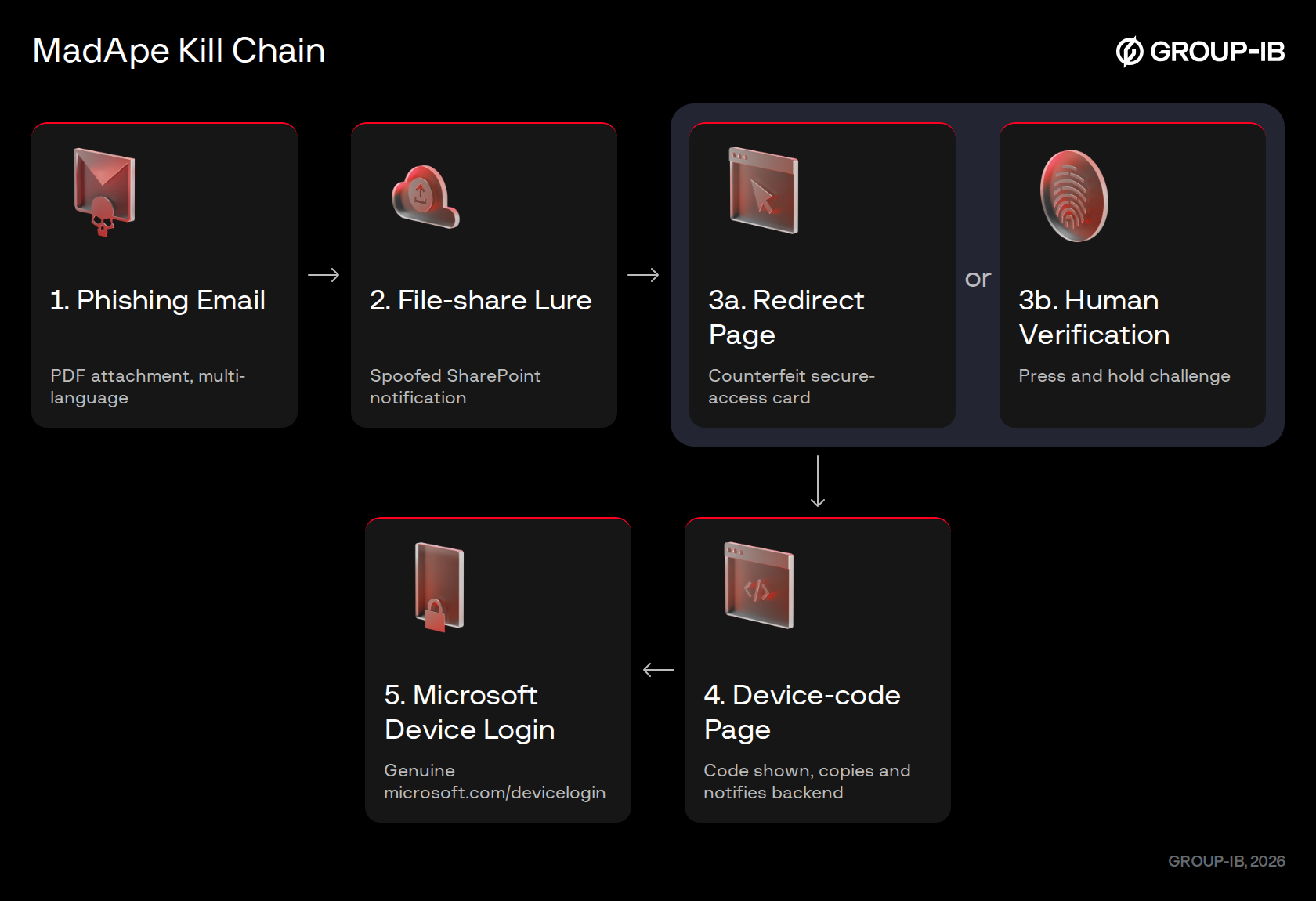The height and width of the screenshot is (901, 1316).
Task: Click the '5. Microsoft Device Login' heading
Action: tap(469, 712)
